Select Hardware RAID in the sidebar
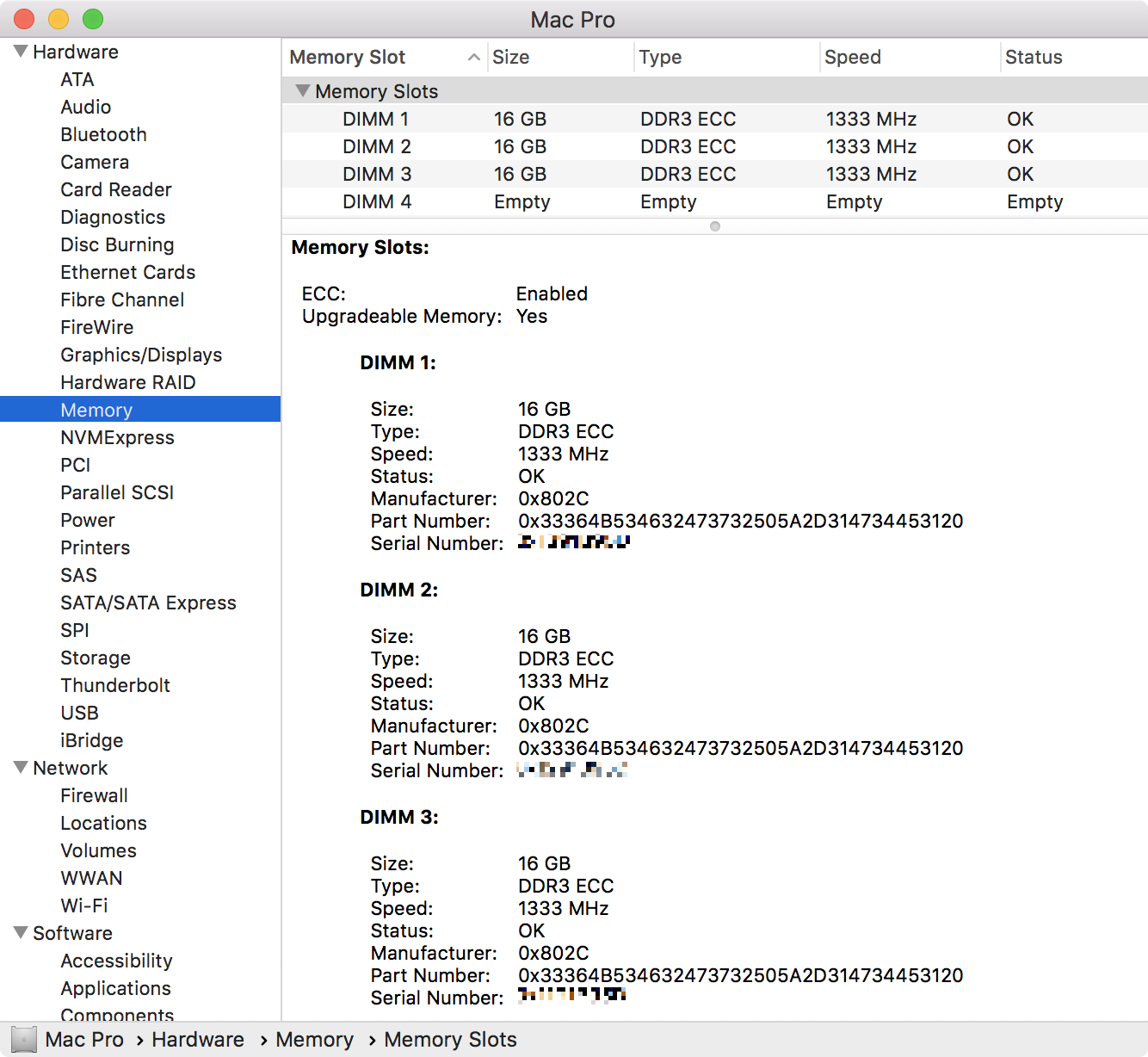1148x1057 pixels. [x=128, y=382]
